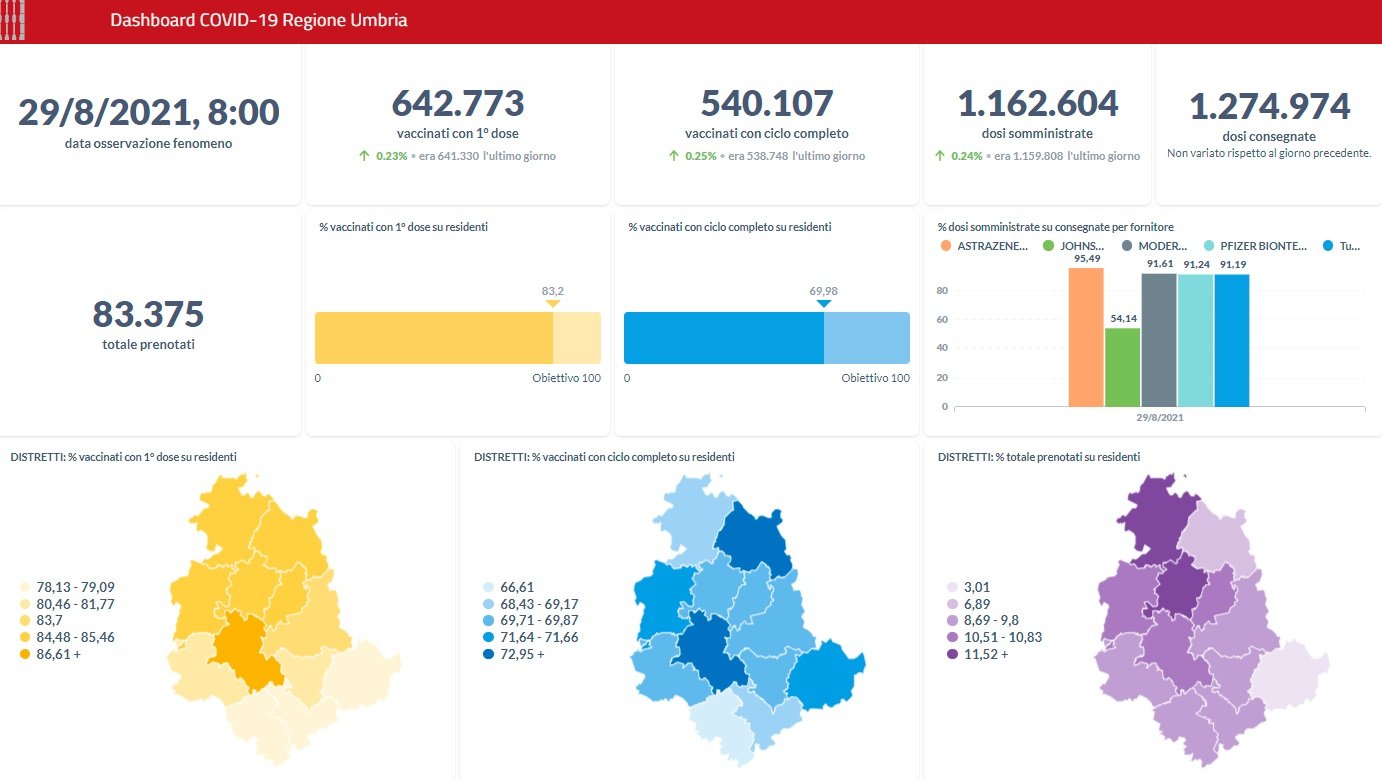Select the 11,52 + purple legend entry

952,654
